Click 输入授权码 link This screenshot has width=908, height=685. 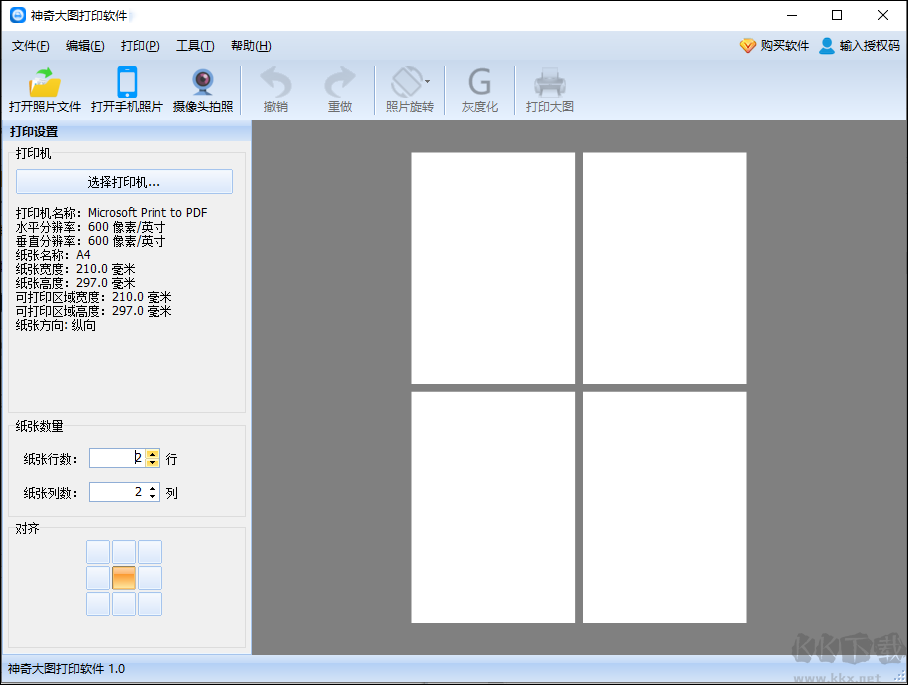point(860,46)
